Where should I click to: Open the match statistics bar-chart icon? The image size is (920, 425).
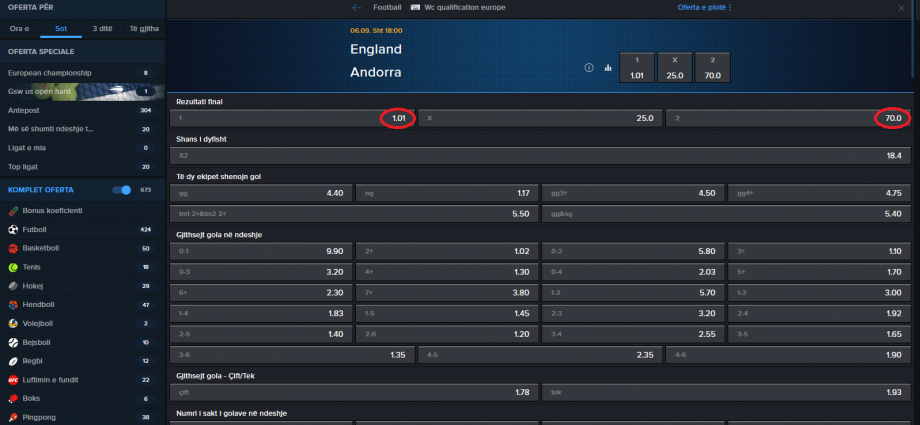coord(608,68)
